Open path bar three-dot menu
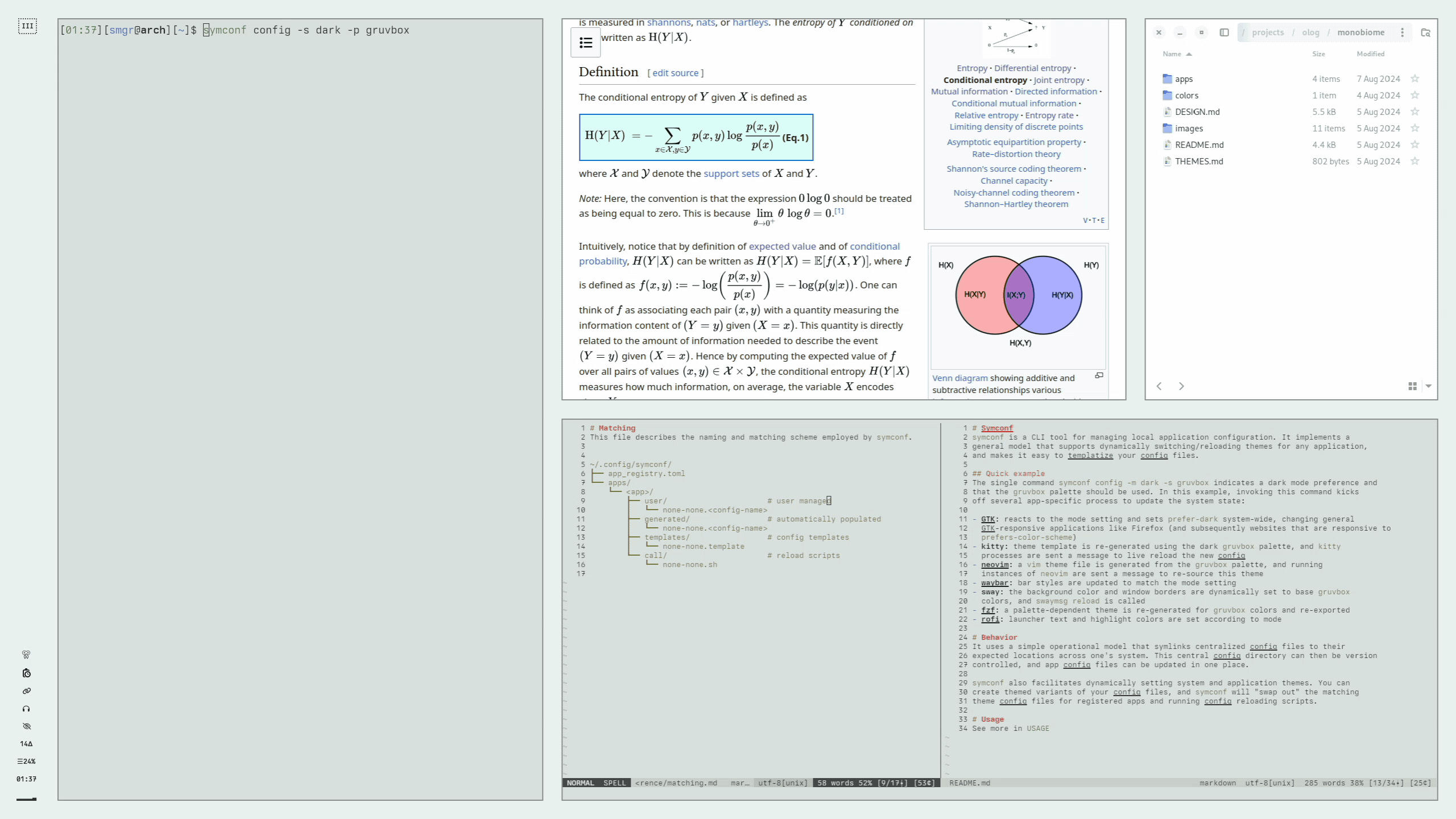 point(1402,32)
